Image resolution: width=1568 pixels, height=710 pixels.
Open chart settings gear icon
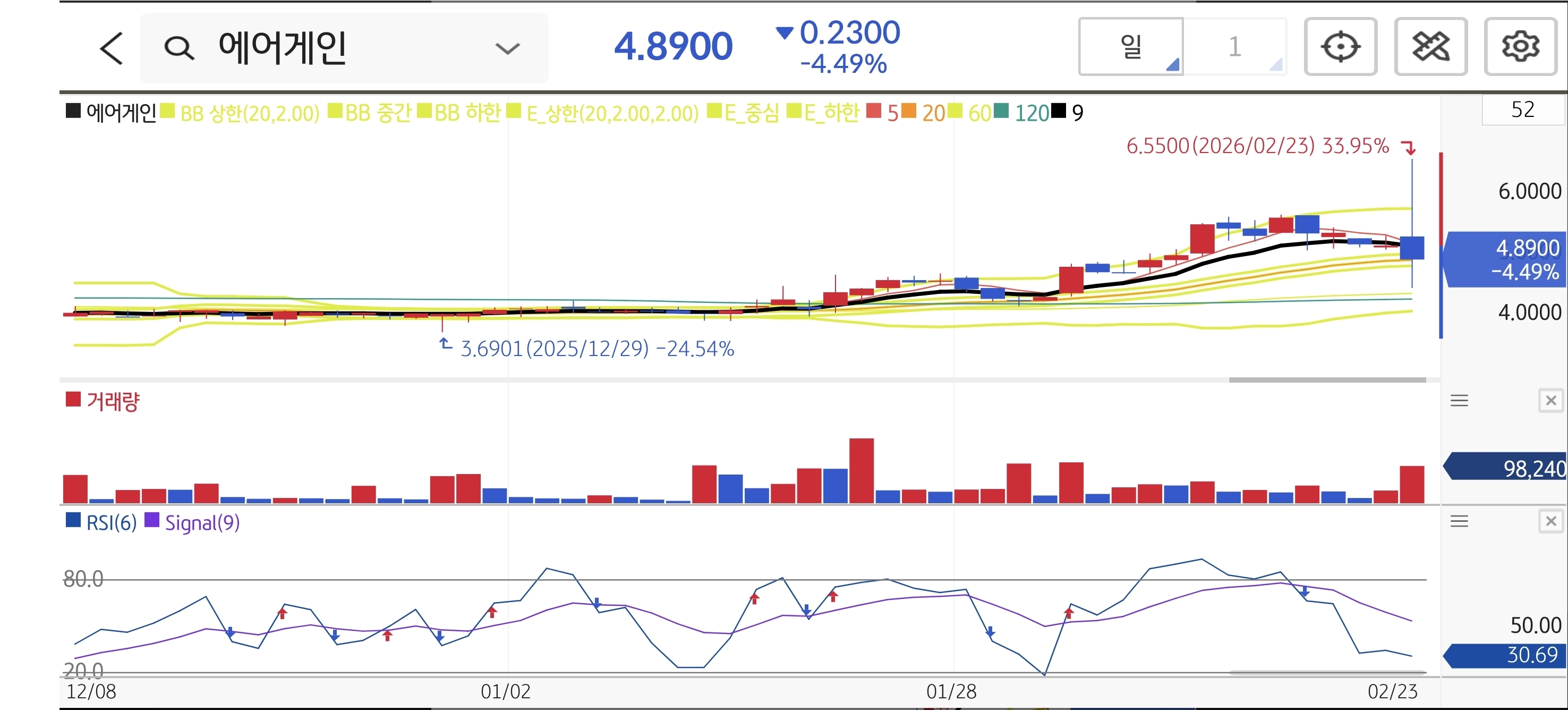tap(1520, 47)
